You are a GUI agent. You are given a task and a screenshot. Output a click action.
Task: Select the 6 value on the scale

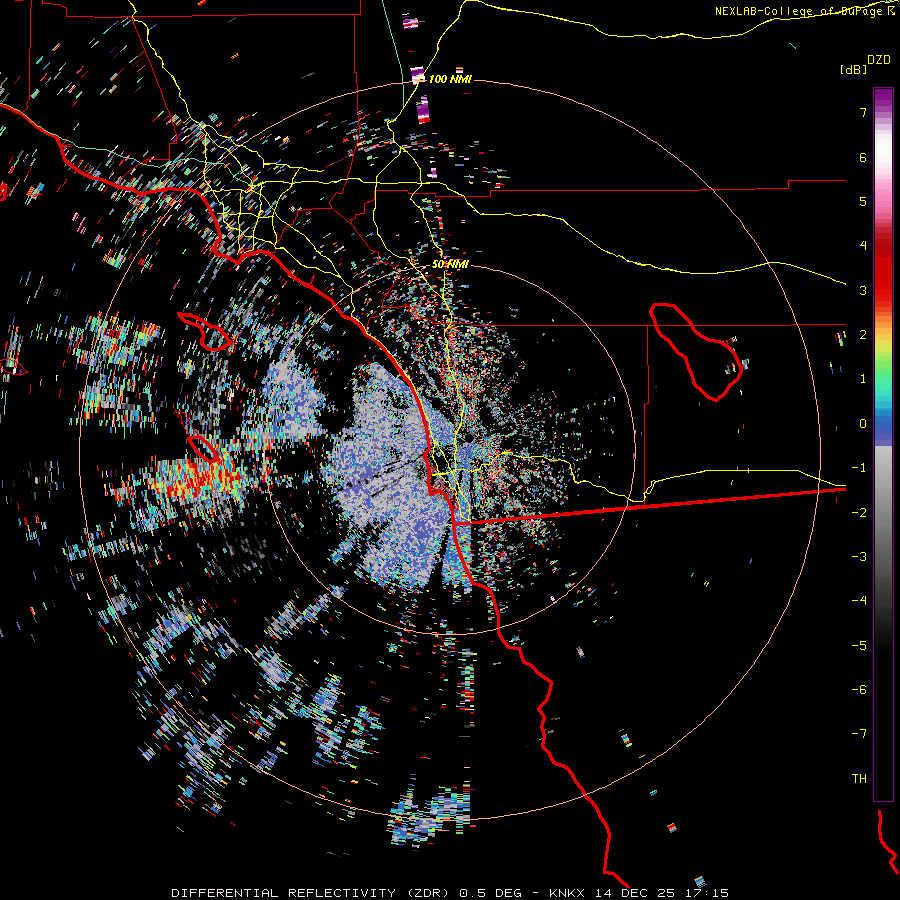click(863, 157)
